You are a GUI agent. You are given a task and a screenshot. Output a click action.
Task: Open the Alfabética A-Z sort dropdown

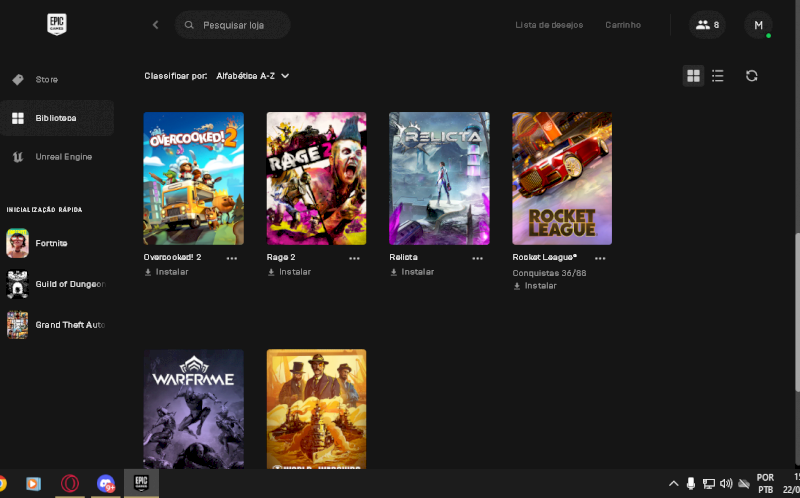coord(253,76)
